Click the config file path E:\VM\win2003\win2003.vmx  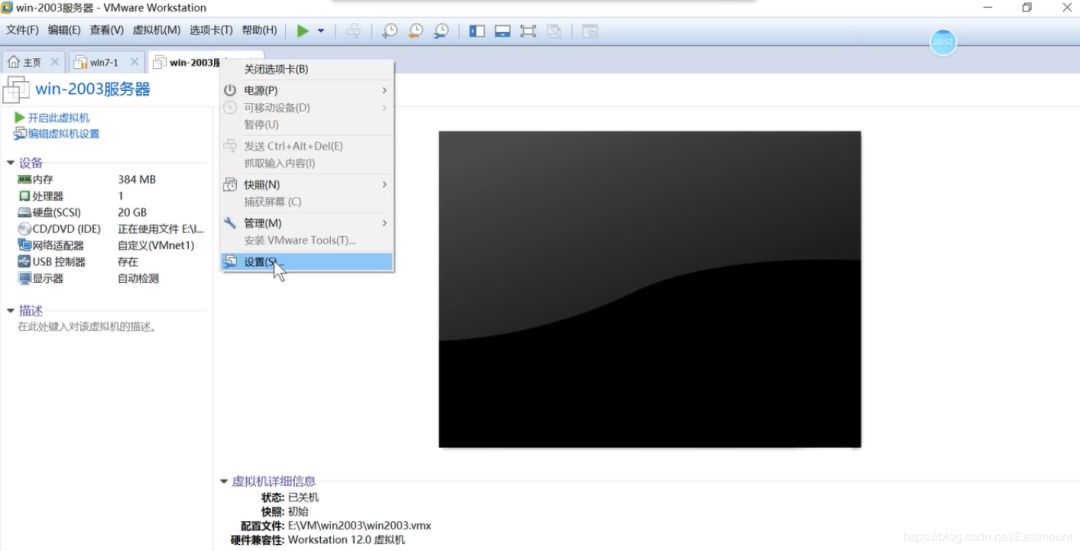360,526
